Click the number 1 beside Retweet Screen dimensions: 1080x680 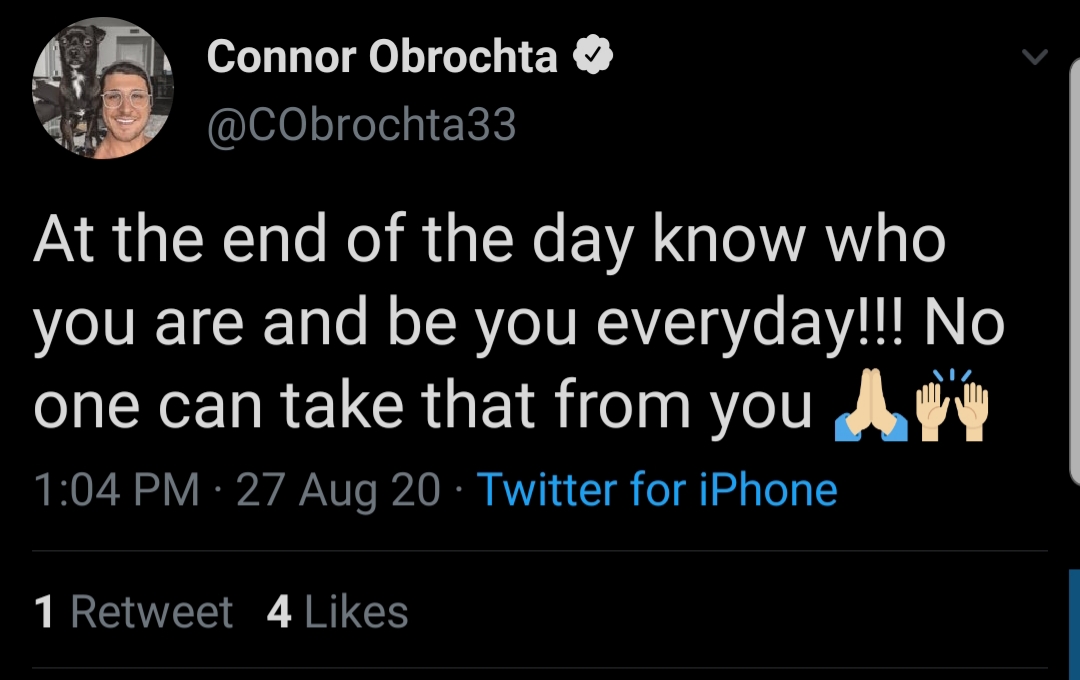point(43,612)
